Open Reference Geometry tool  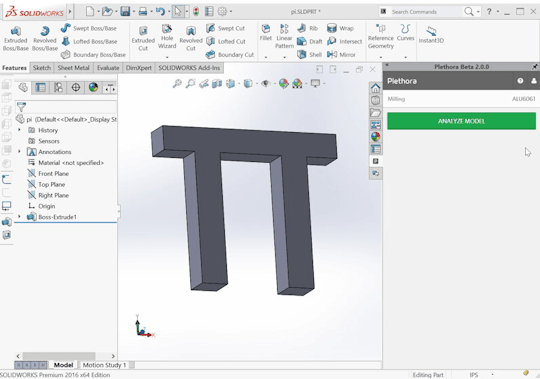click(x=381, y=36)
